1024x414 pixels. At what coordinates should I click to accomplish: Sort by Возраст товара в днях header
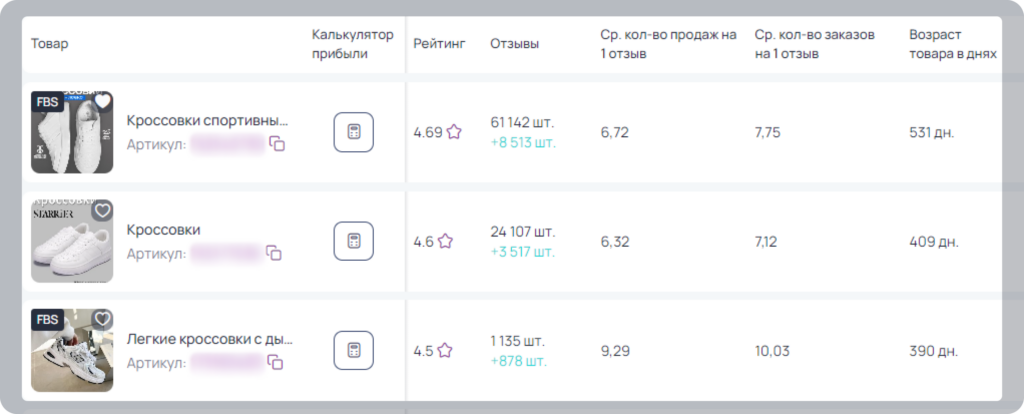pos(953,44)
